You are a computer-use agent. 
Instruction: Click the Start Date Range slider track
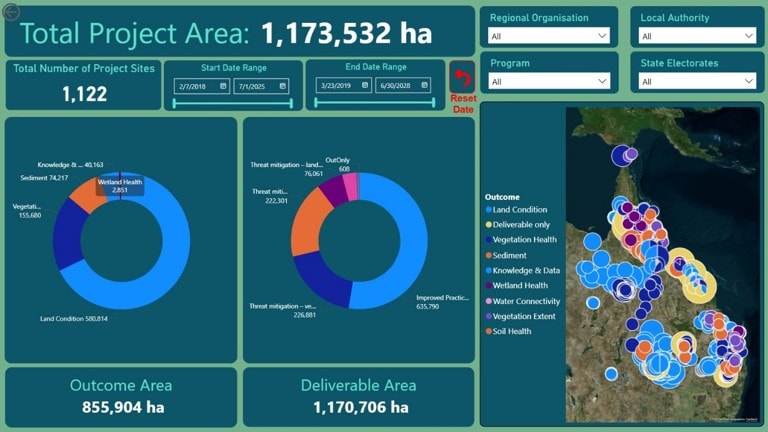(x=232, y=102)
